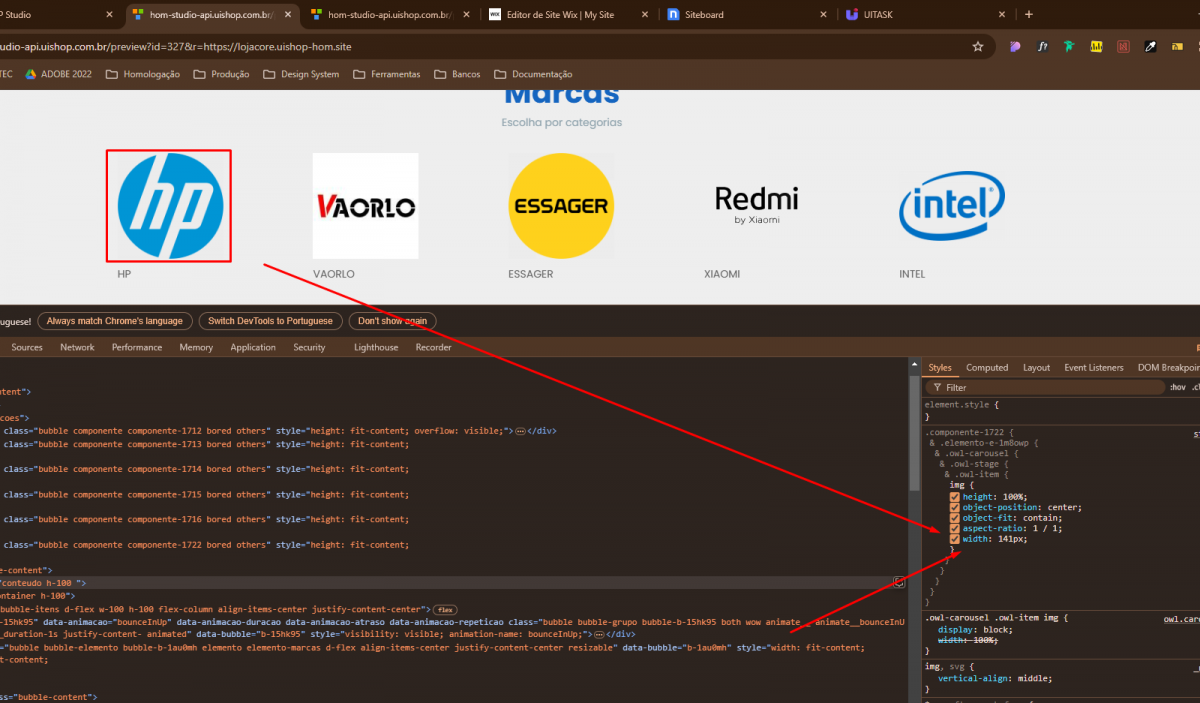Disable the height: 100% CSS property

point(954,497)
